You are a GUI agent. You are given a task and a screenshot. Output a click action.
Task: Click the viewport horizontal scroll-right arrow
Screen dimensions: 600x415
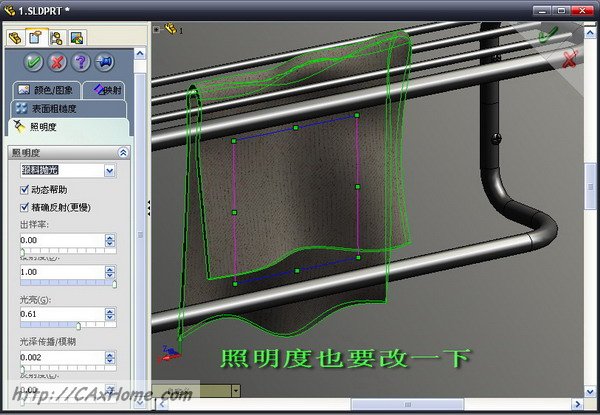click(577, 404)
